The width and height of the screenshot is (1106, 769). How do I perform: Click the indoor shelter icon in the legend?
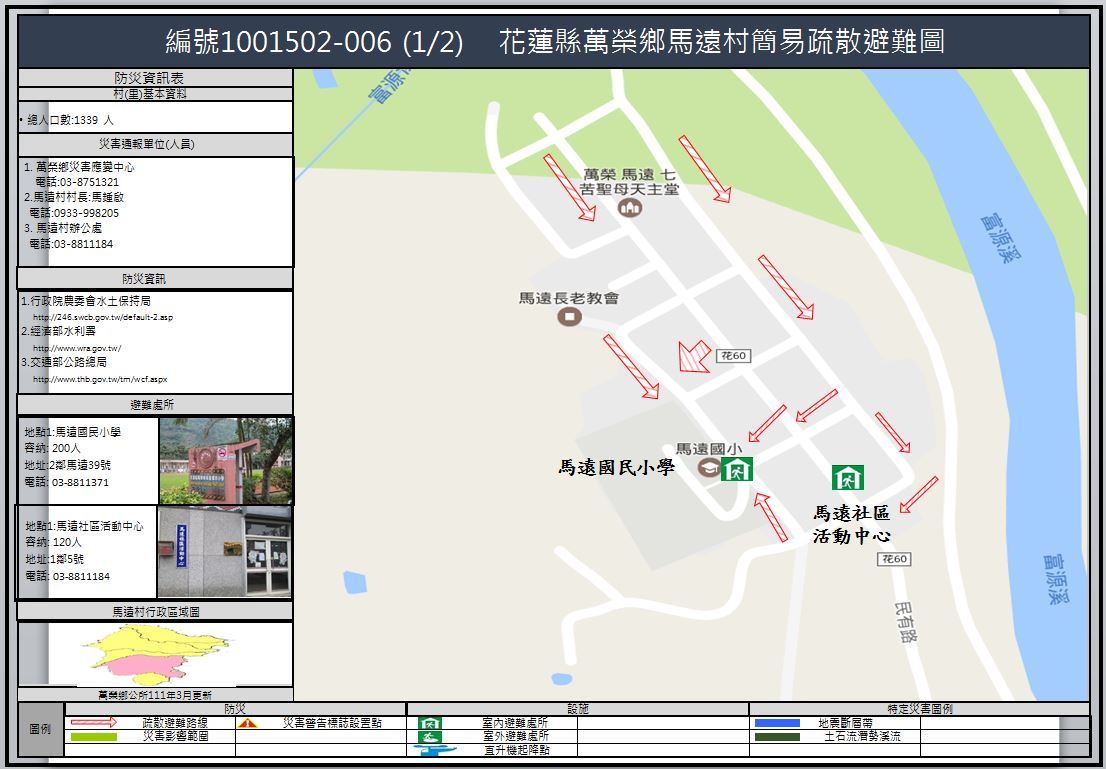(x=430, y=723)
